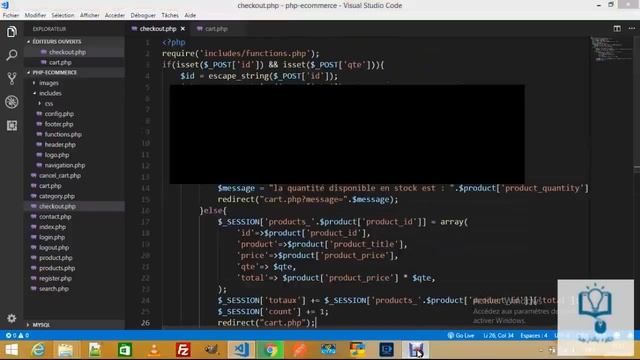Open functions.php in the explorer
Screen dimensions: 640x360
(75, 134)
